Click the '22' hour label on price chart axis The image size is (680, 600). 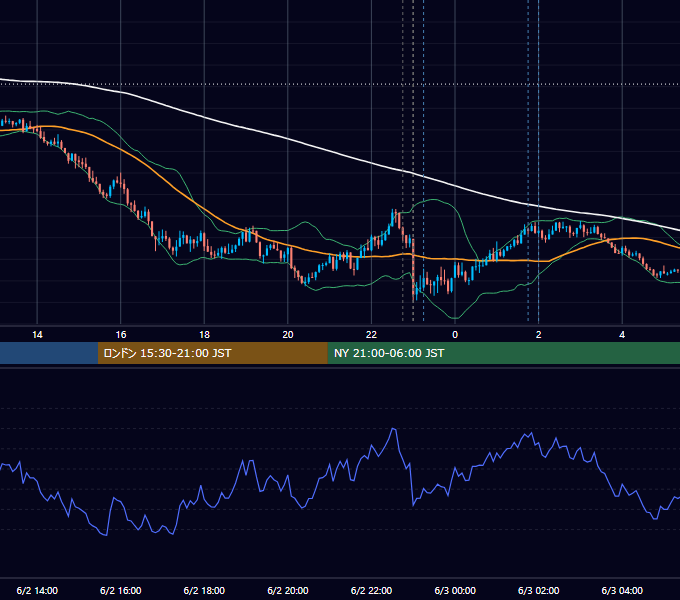(371, 335)
